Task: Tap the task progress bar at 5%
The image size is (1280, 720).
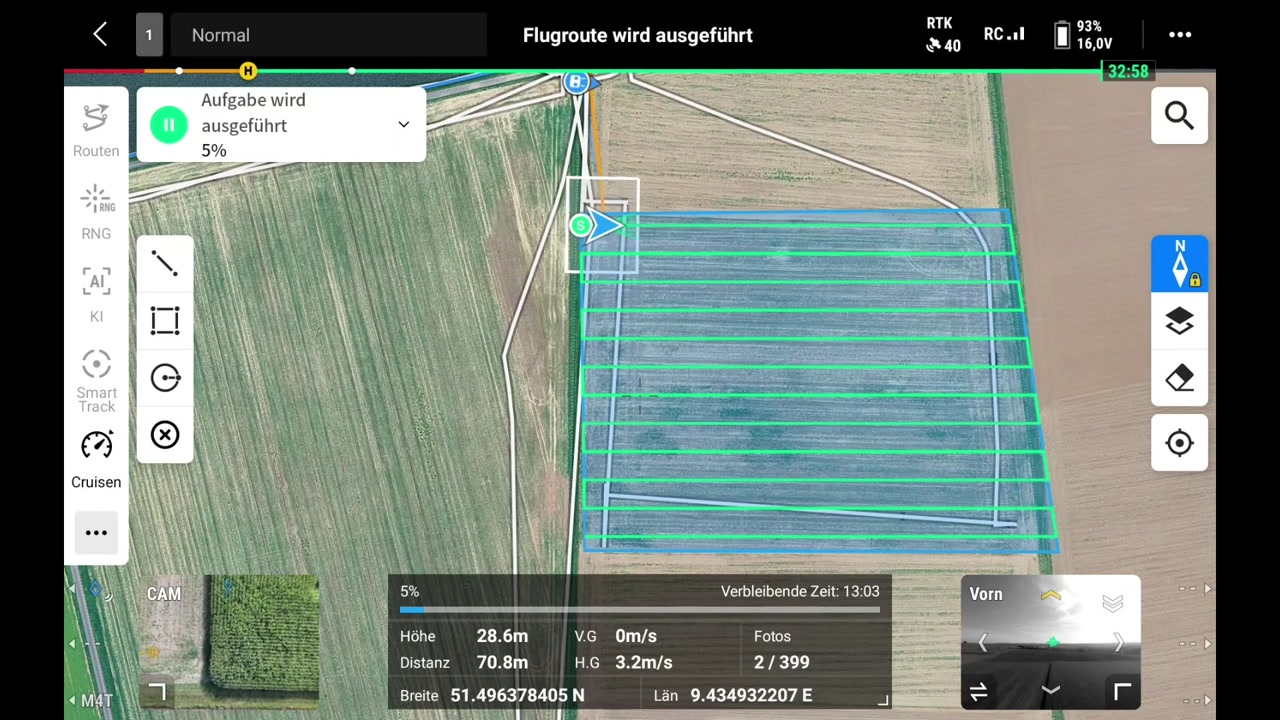Action: pos(640,609)
